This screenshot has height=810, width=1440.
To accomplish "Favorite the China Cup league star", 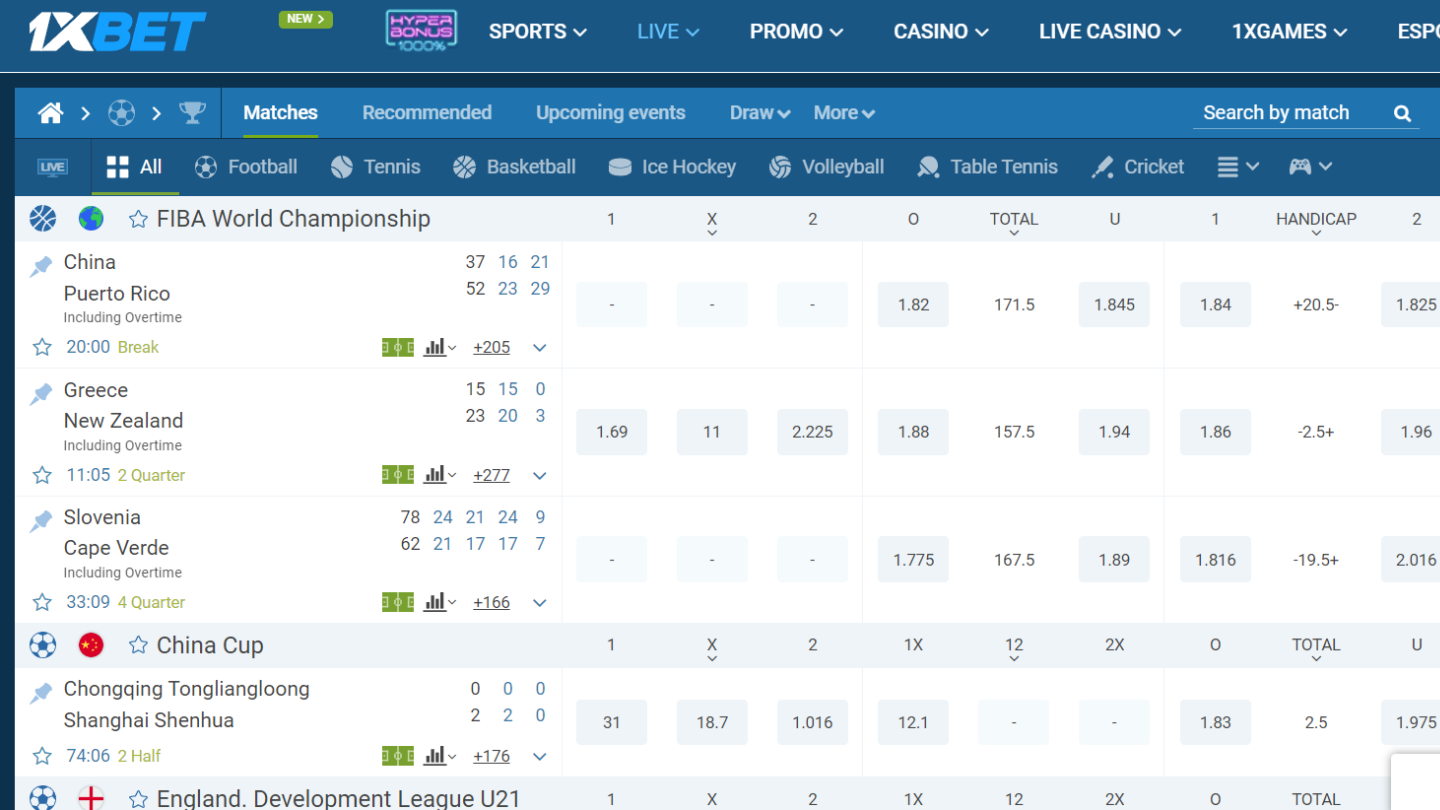I will tap(139, 646).
